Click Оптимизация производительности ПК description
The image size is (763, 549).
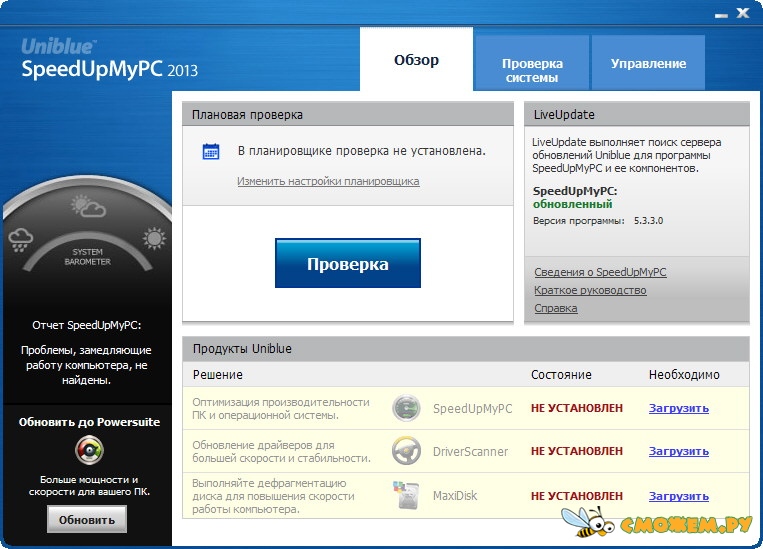(281, 409)
